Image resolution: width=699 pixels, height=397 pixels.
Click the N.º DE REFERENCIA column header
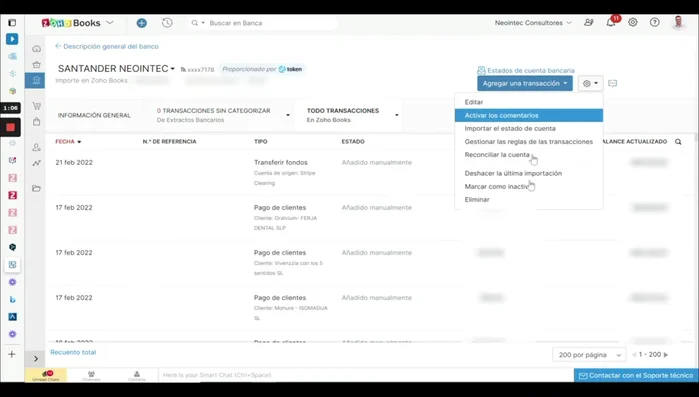(x=169, y=142)
